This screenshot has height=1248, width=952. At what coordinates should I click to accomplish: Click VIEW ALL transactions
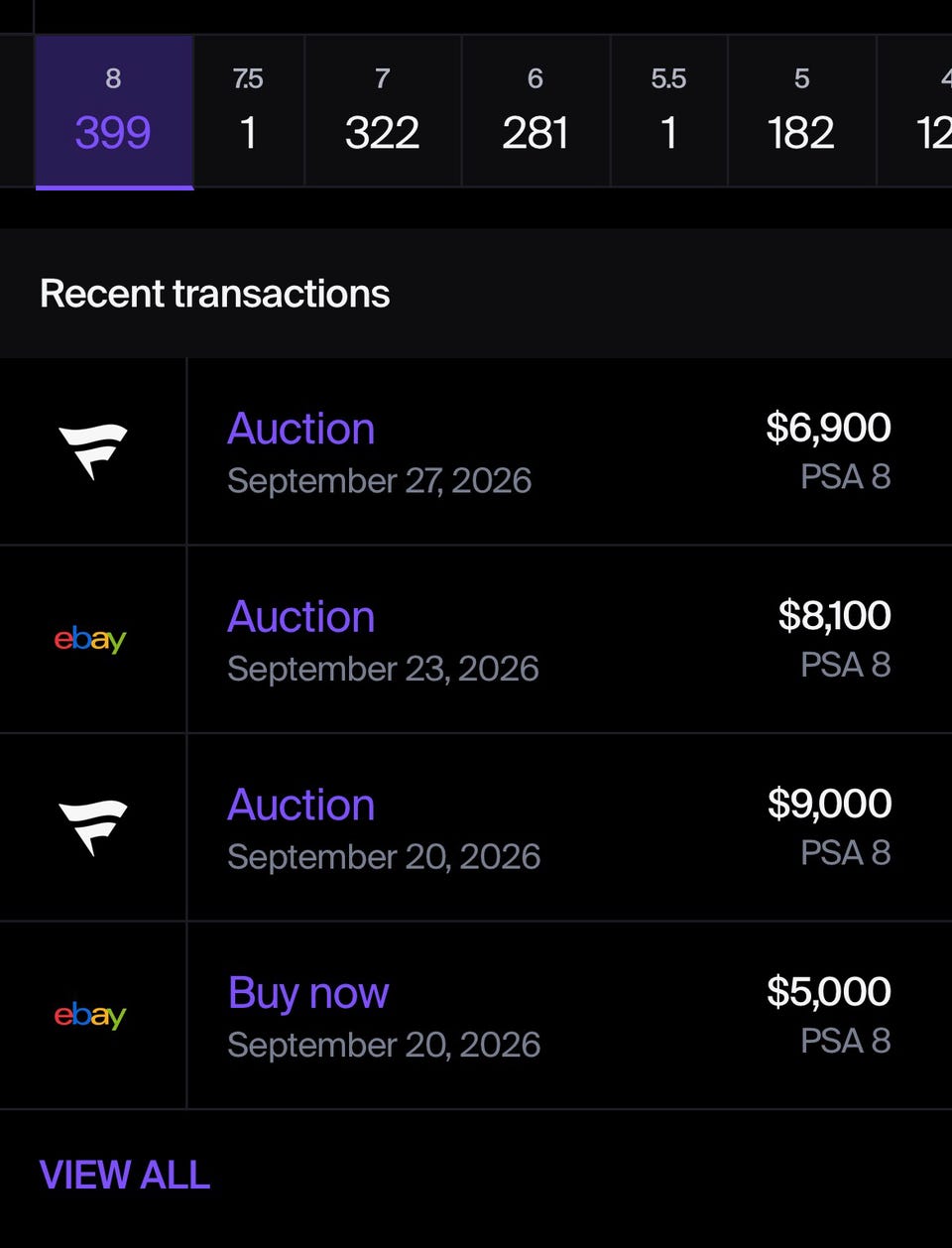click(125, 1176)
